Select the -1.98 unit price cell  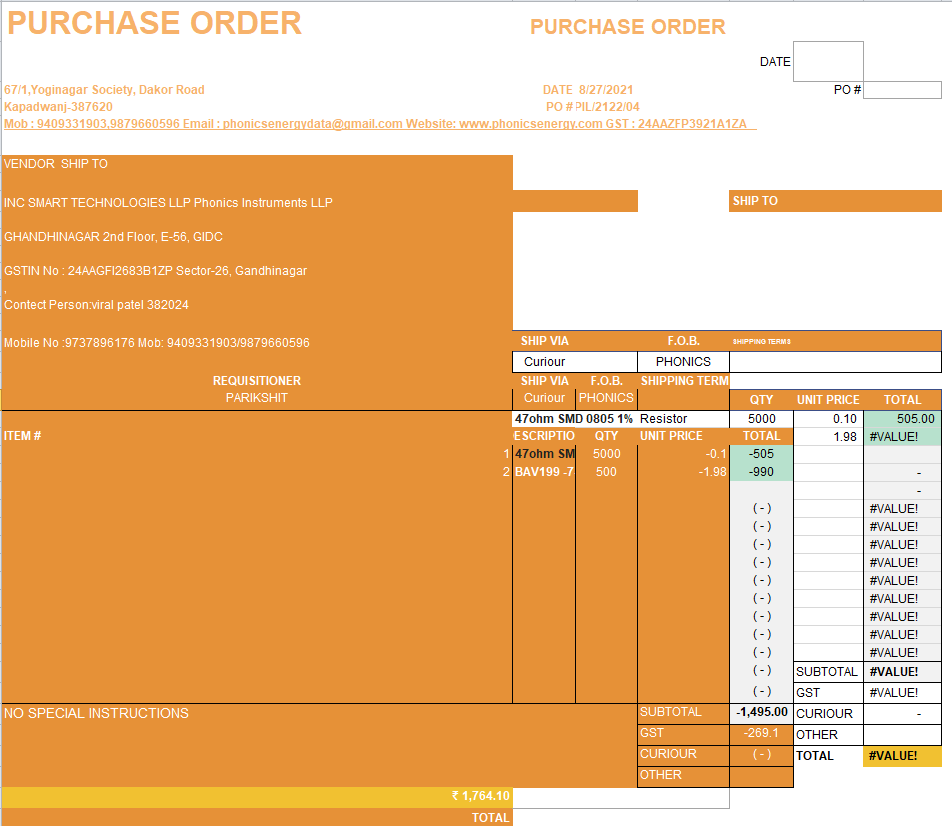[x=683, y=472]
